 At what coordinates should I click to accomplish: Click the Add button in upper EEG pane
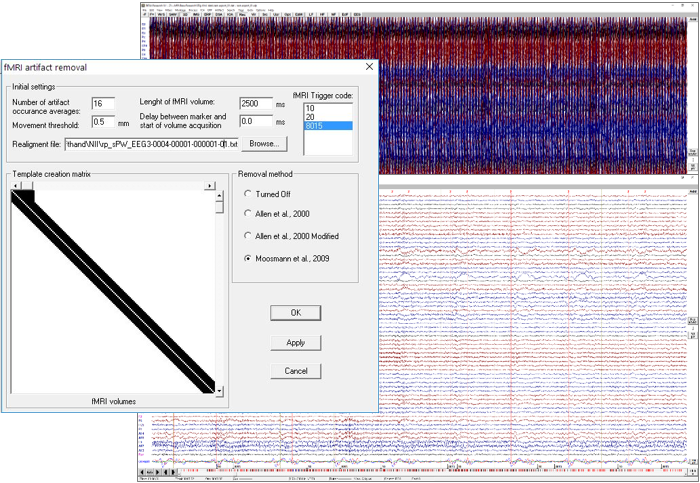[x=693, y=20]
